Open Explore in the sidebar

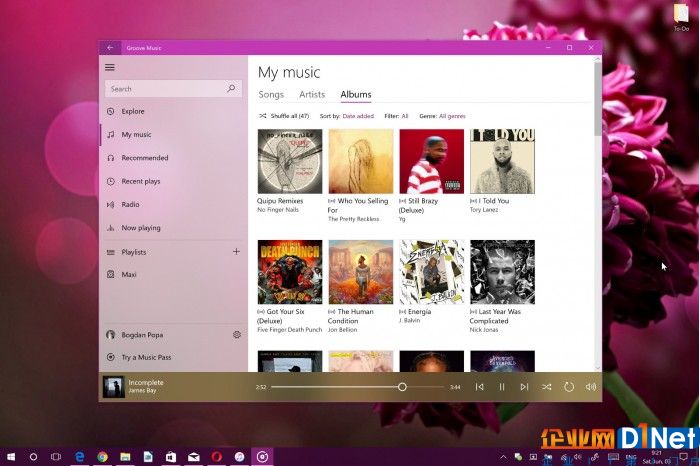point(173,111)
